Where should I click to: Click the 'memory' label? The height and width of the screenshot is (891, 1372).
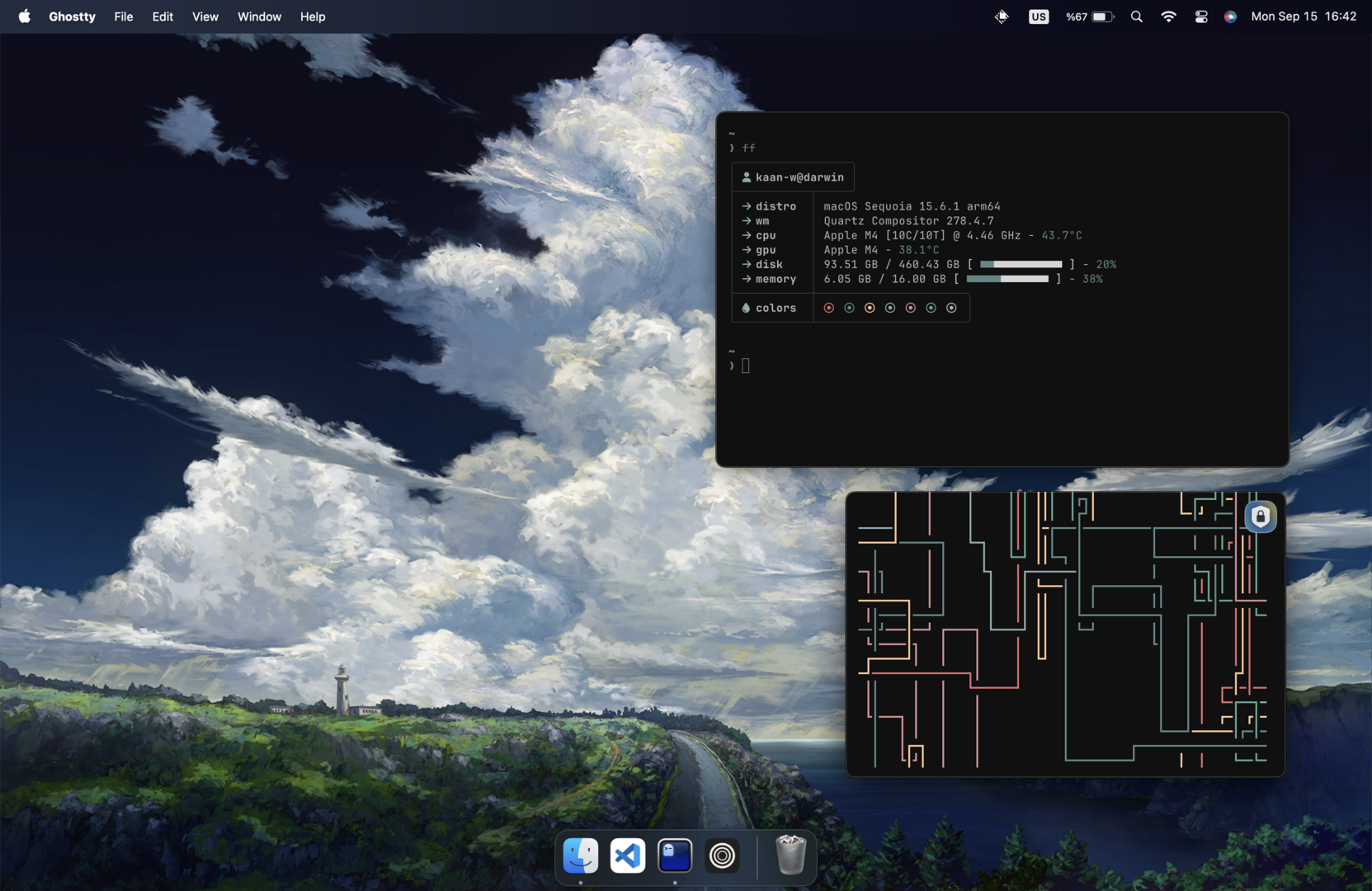click(x=776, y=279)
